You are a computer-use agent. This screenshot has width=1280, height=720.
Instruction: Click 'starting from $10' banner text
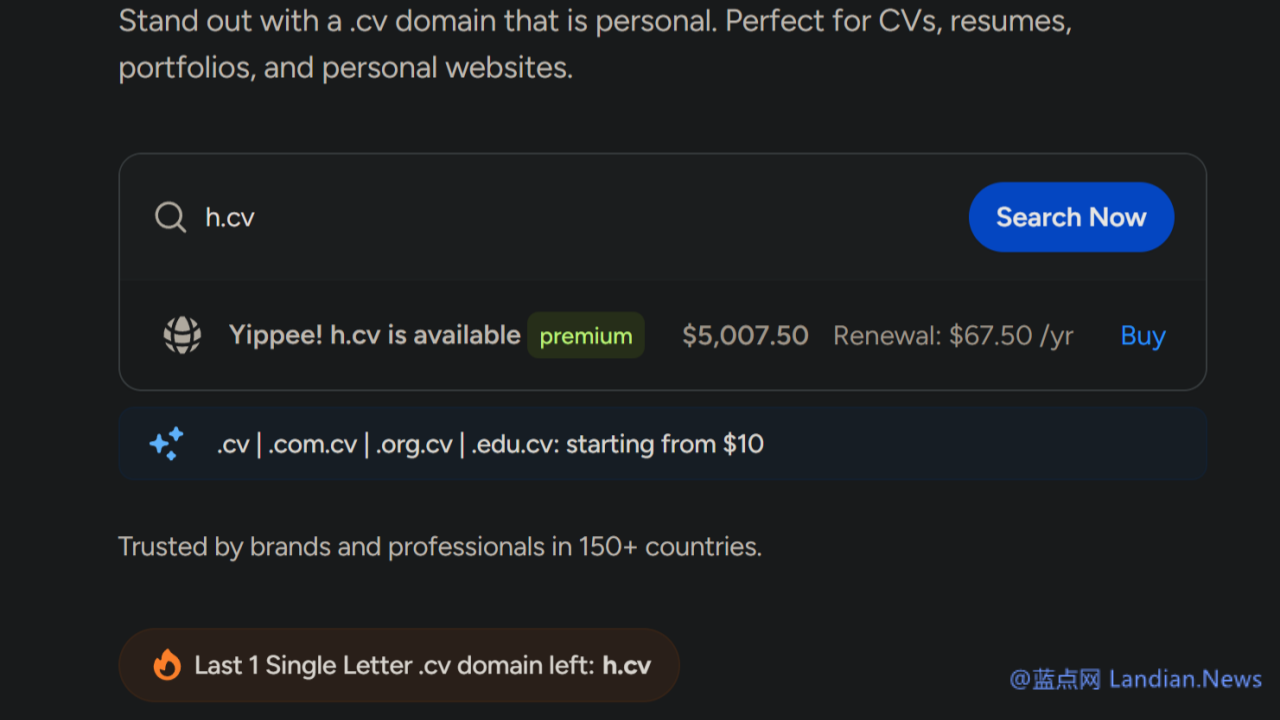[x=665, y=444]
